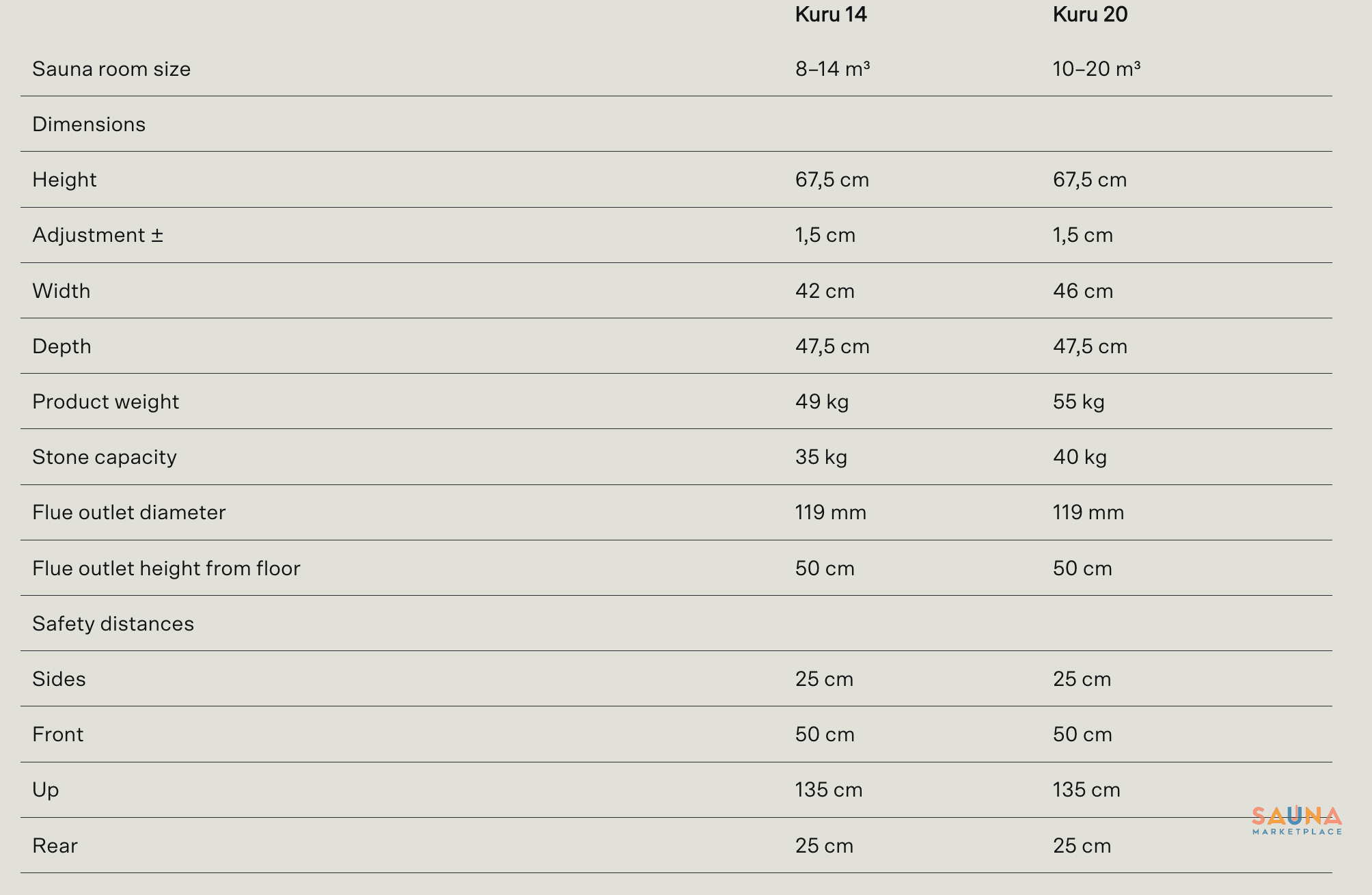Click the Sauna room size row label
This screenshot has width=1372, height=895.
[x=111, y=69]
